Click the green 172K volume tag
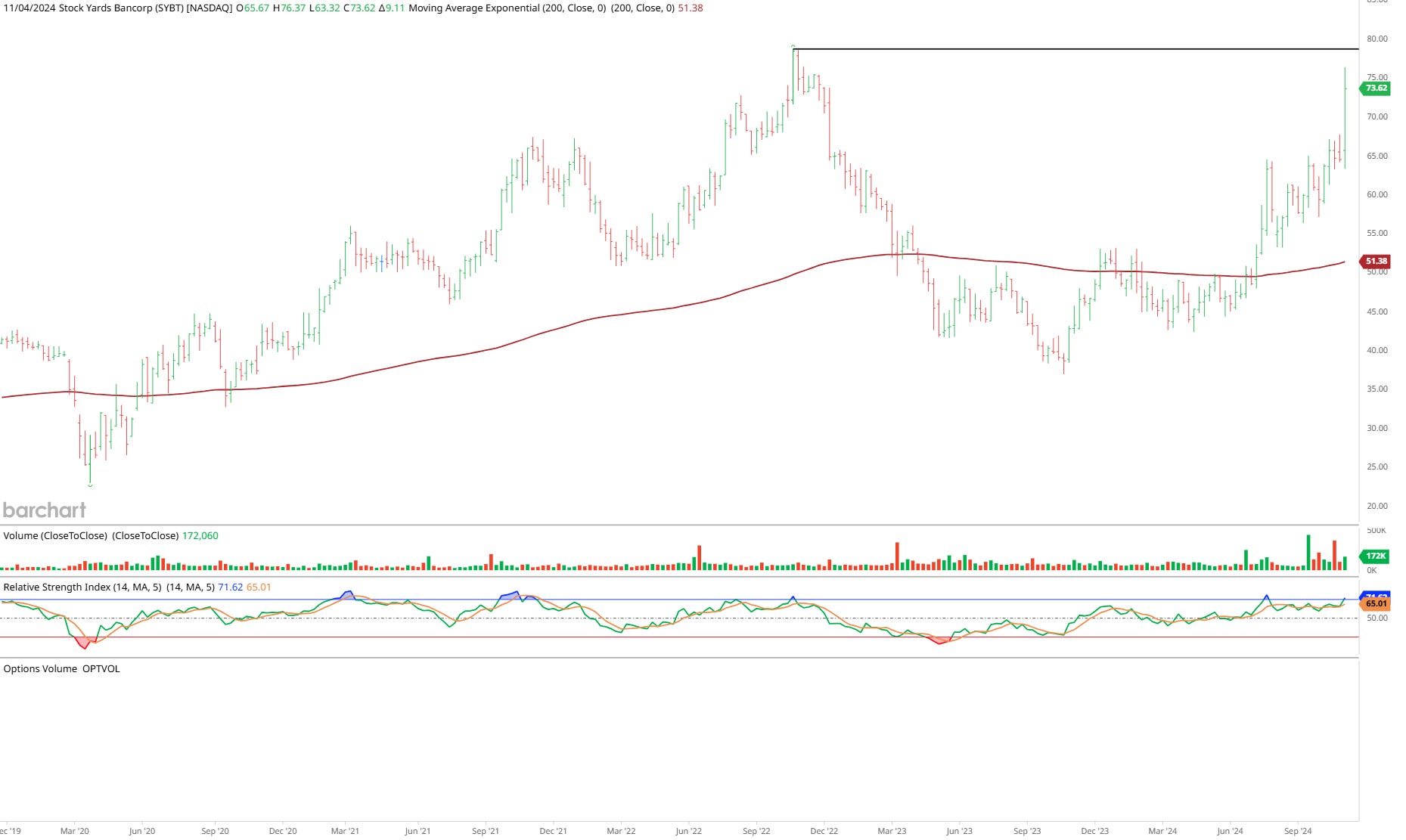 pyautogui.click(x=1375, y=556)
